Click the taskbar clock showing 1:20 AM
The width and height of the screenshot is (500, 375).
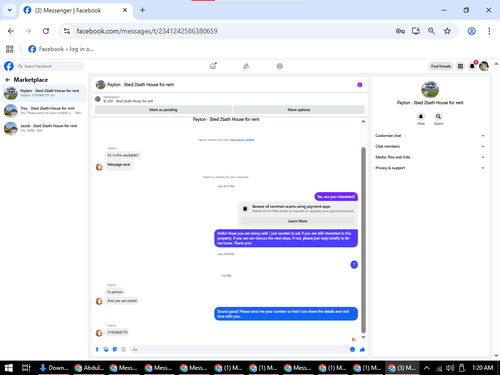[482, 368]
